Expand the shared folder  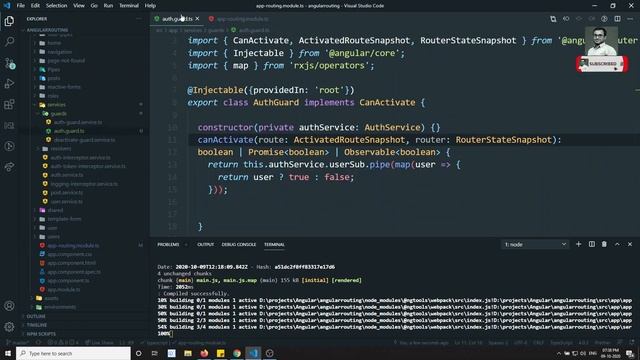pos(55,210)
